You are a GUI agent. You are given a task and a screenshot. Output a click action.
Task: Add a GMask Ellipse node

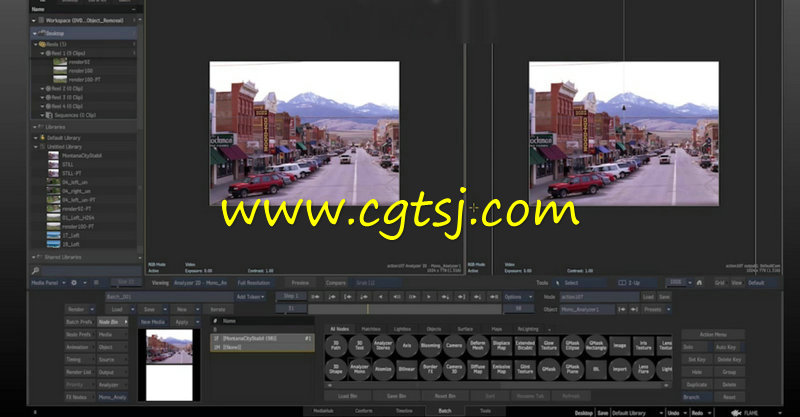point(572,346)
